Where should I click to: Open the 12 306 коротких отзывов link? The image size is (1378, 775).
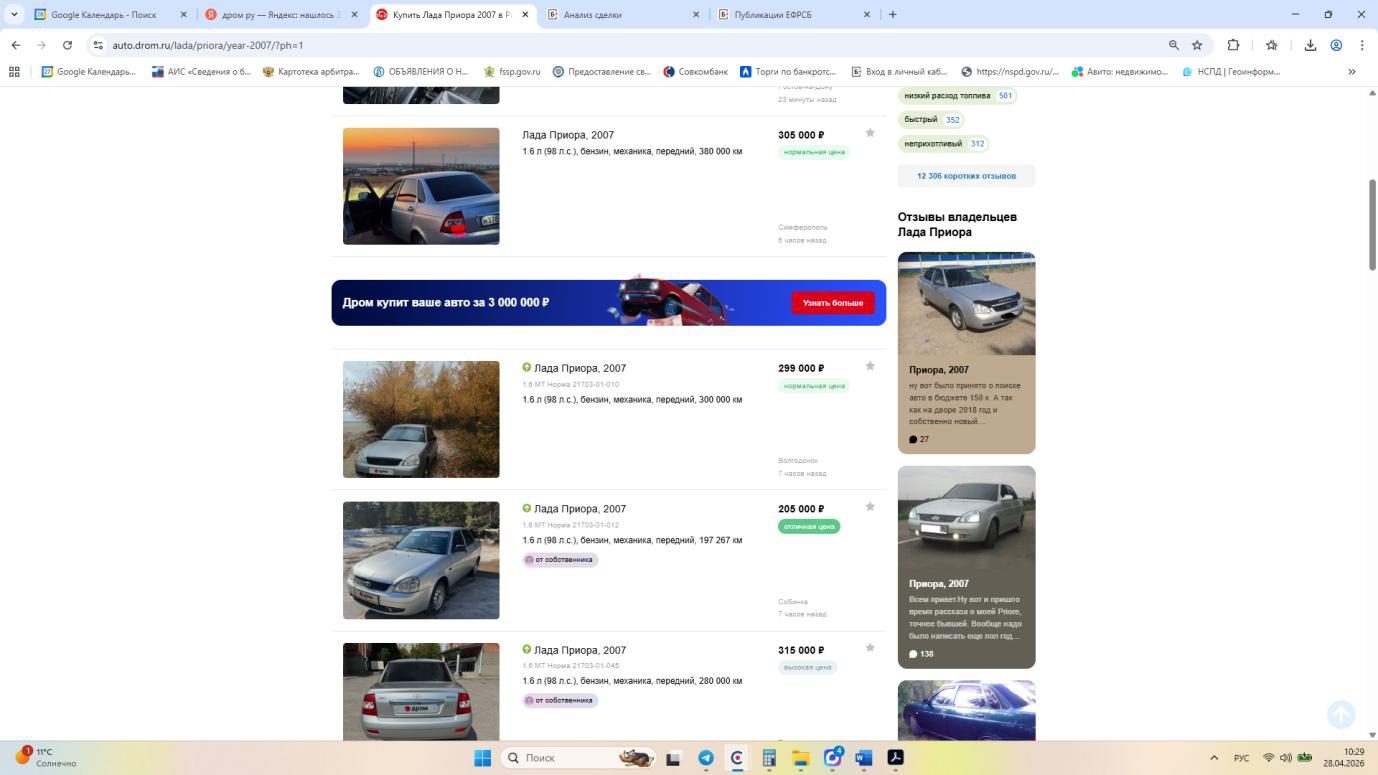[x=966, y=176]
